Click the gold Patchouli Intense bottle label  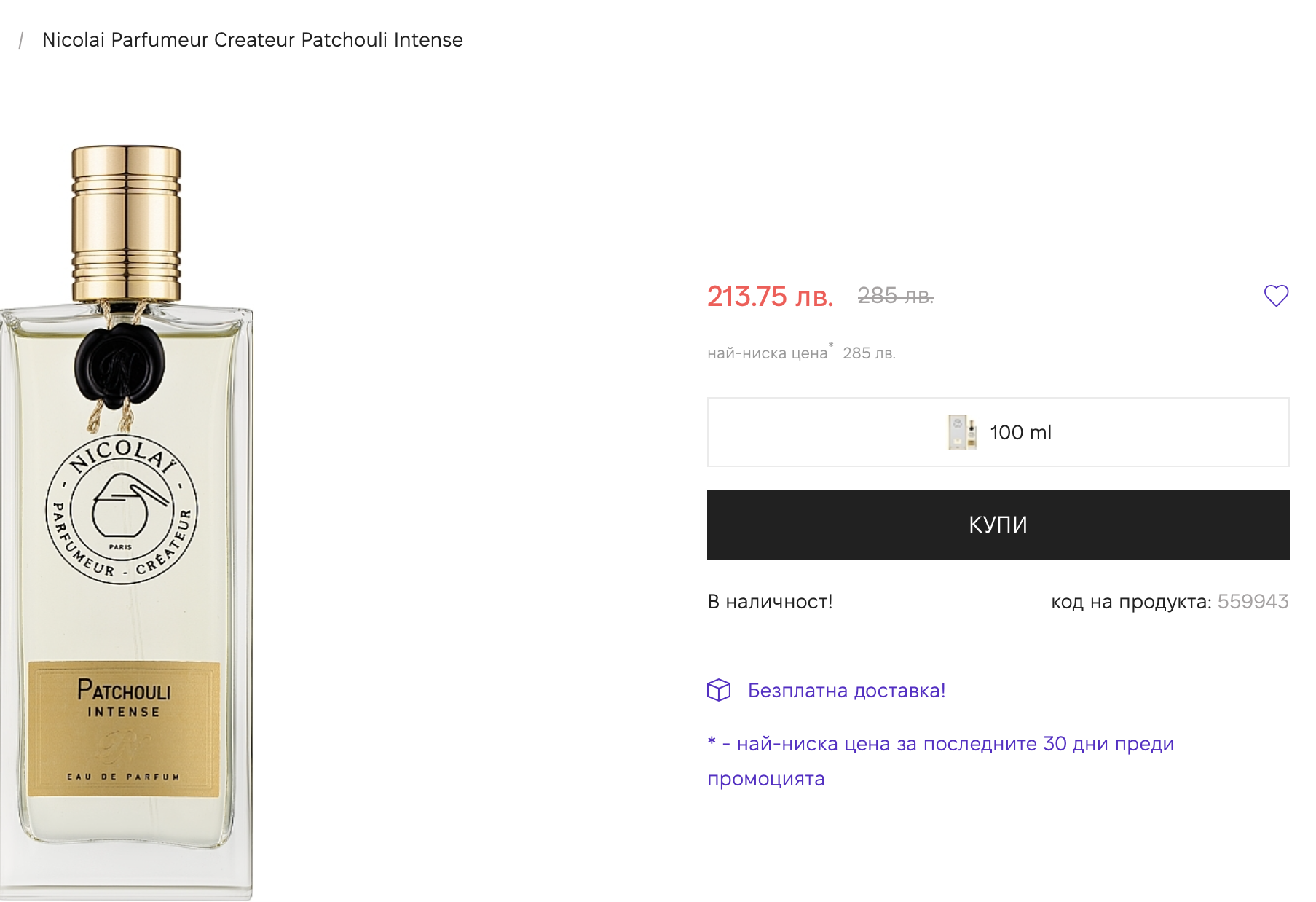pyautogui.click(x=124, y=729)
